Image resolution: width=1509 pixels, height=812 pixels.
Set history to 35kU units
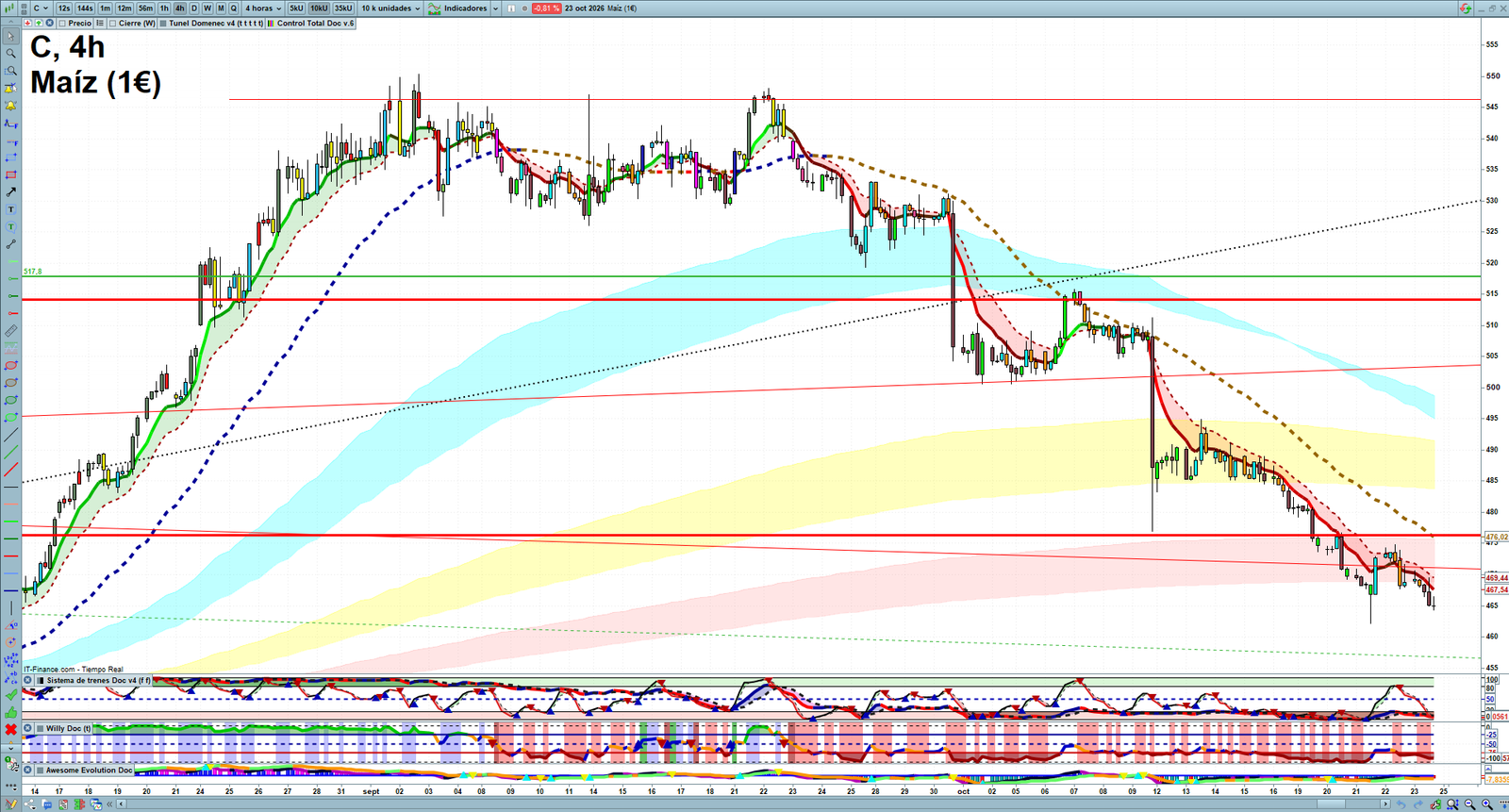point(343,8)
